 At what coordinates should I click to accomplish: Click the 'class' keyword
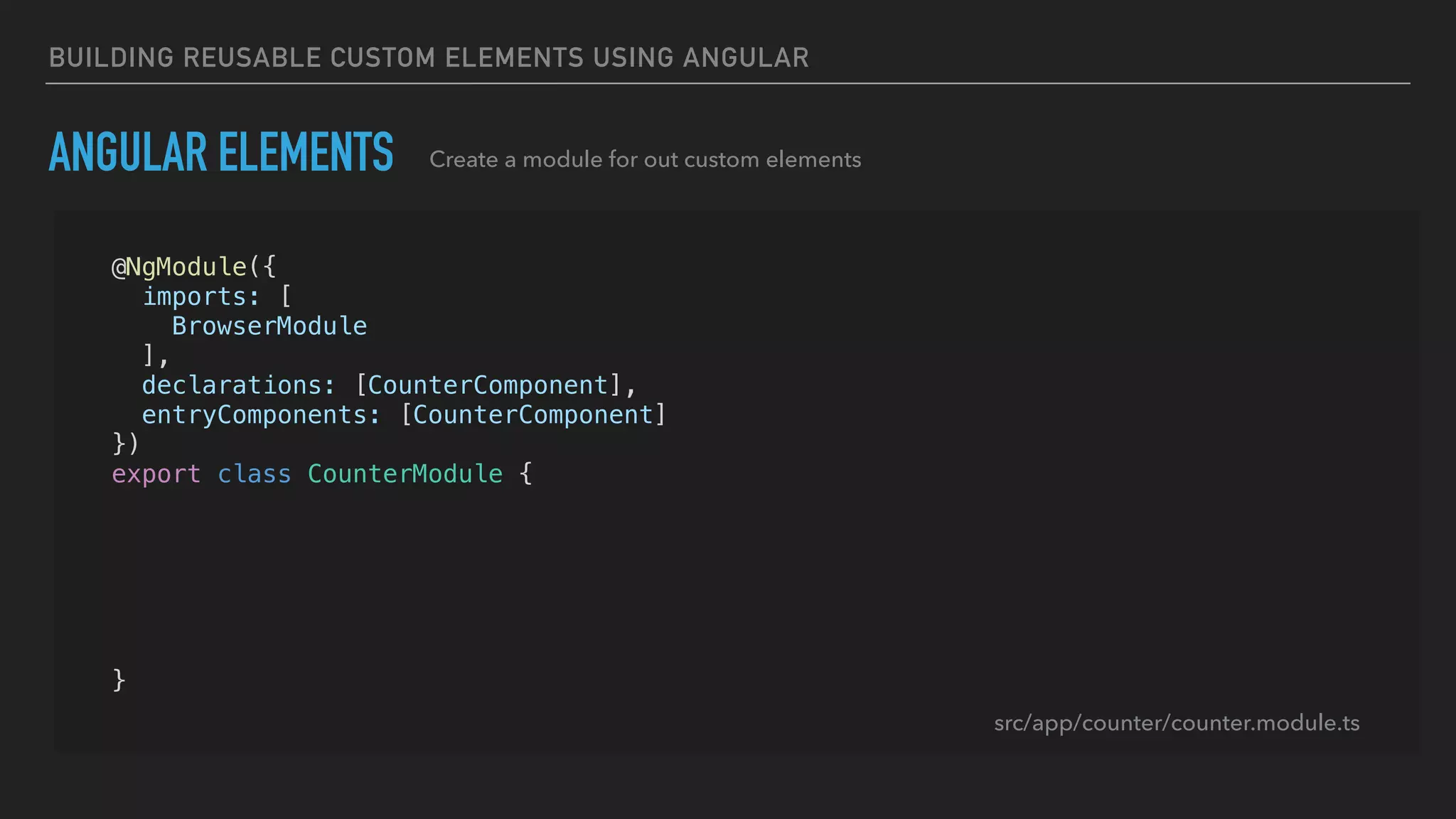point(255,474)
